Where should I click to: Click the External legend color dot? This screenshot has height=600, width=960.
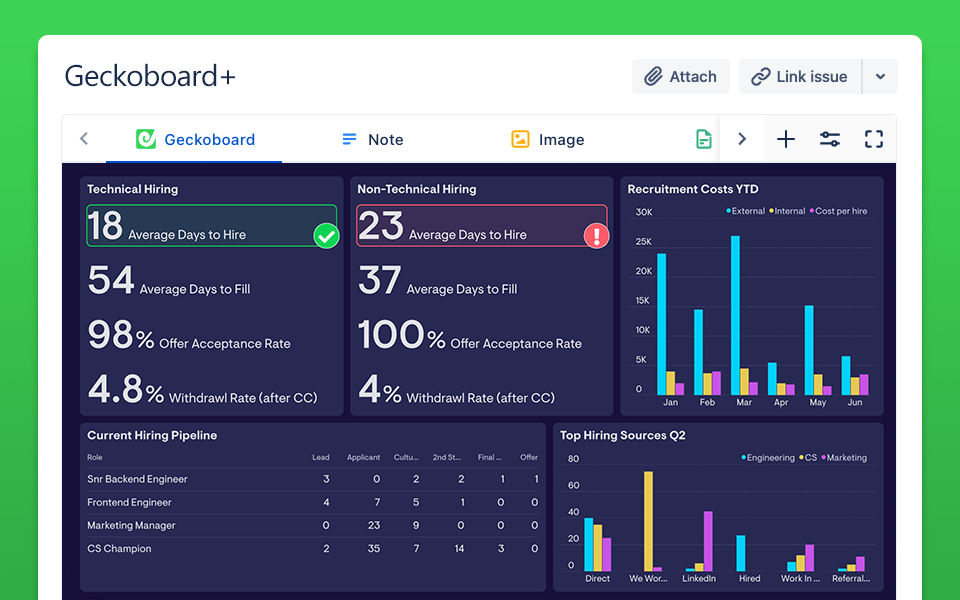pyautogui.click(x=729, y=211)
